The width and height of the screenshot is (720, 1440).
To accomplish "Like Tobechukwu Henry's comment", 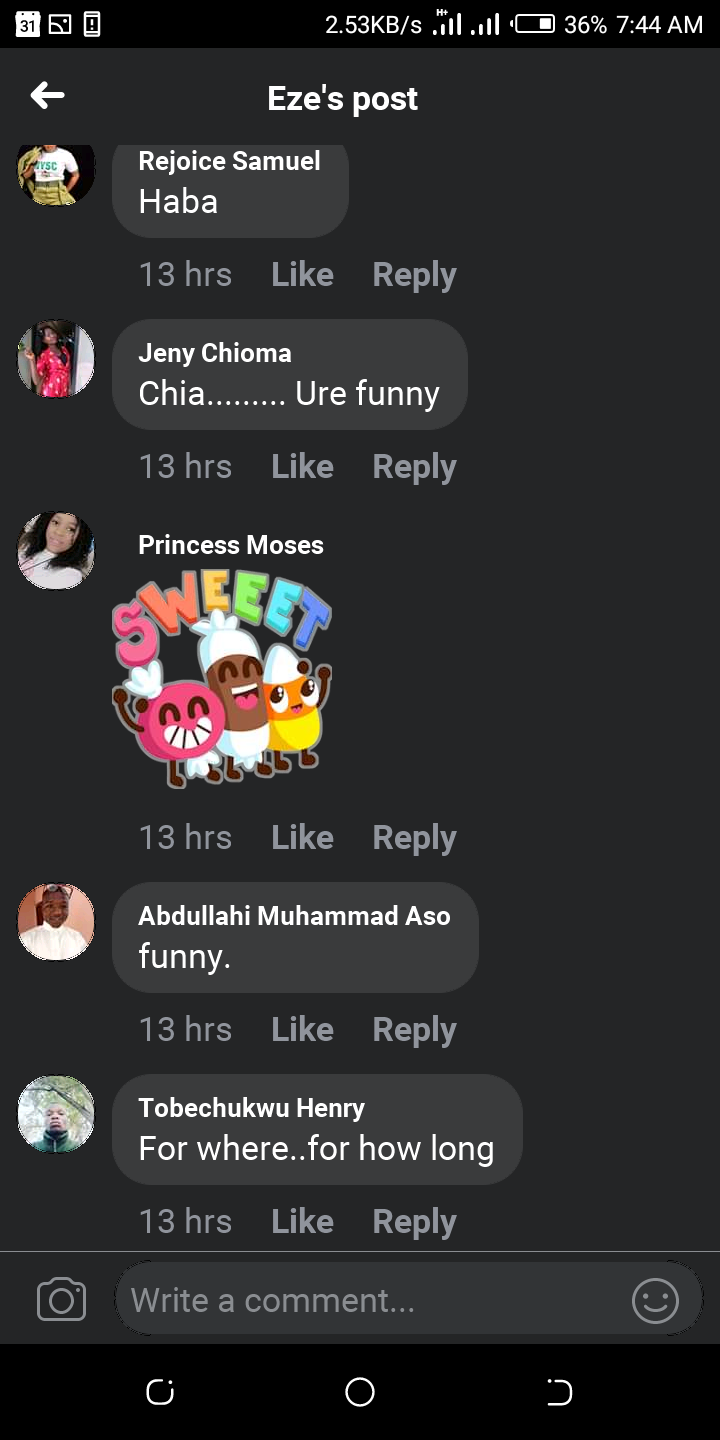I will click(302, 1222).
